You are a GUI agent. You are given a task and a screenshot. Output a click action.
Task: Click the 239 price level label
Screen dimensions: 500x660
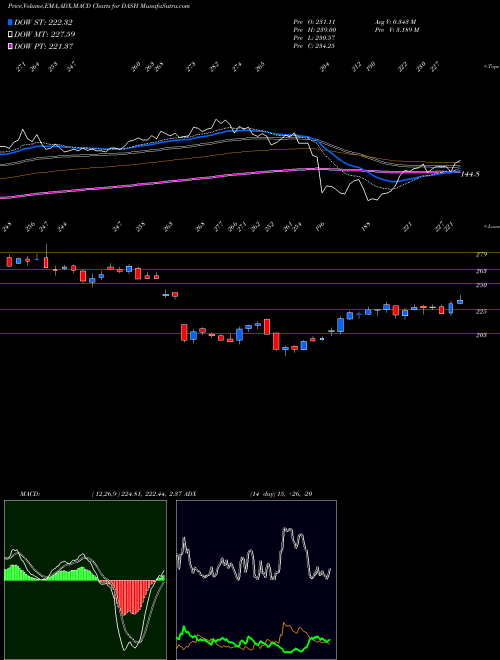click(481, 285)
